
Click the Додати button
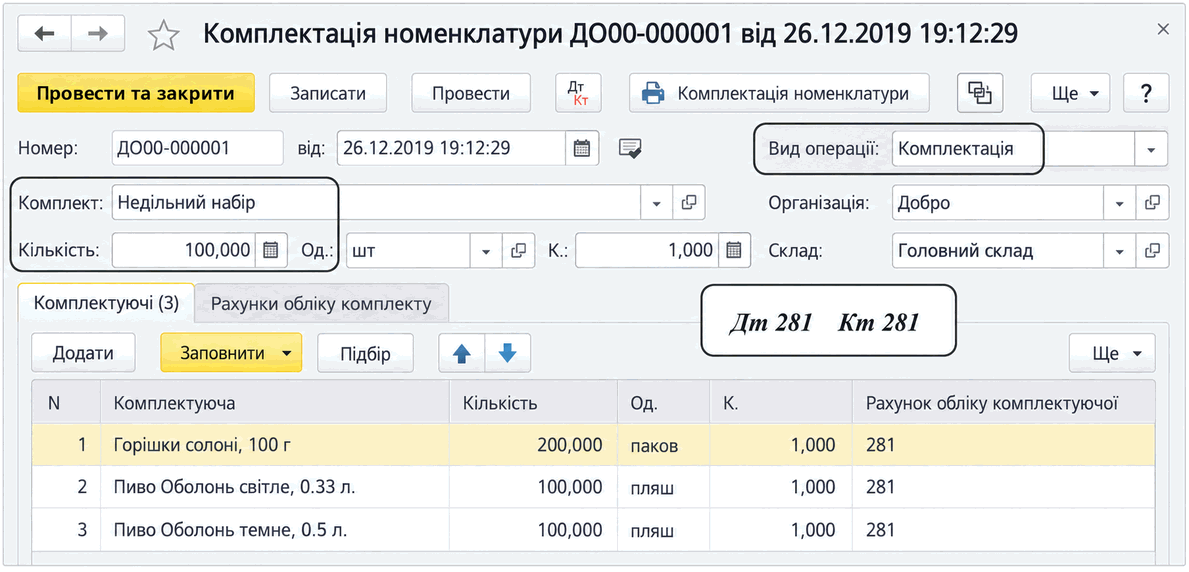click(x=83, y=353)
